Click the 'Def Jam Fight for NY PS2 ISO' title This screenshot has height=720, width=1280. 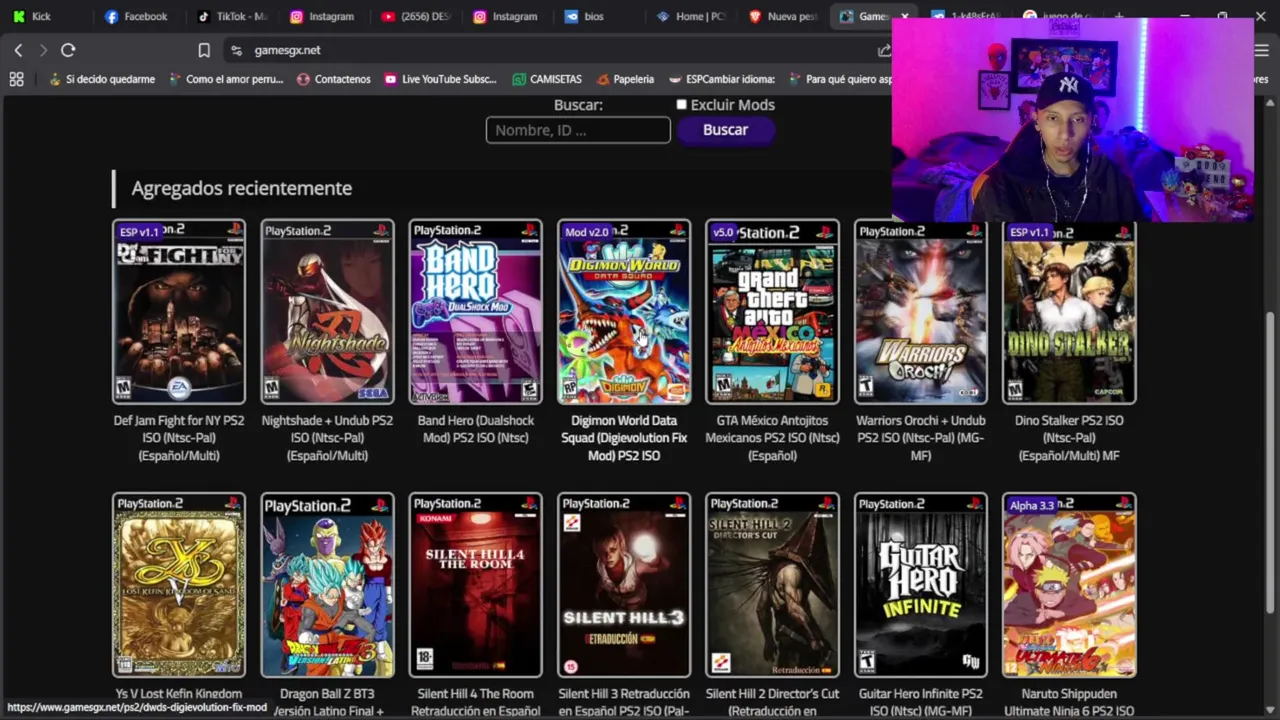click(x=179, y=438)
